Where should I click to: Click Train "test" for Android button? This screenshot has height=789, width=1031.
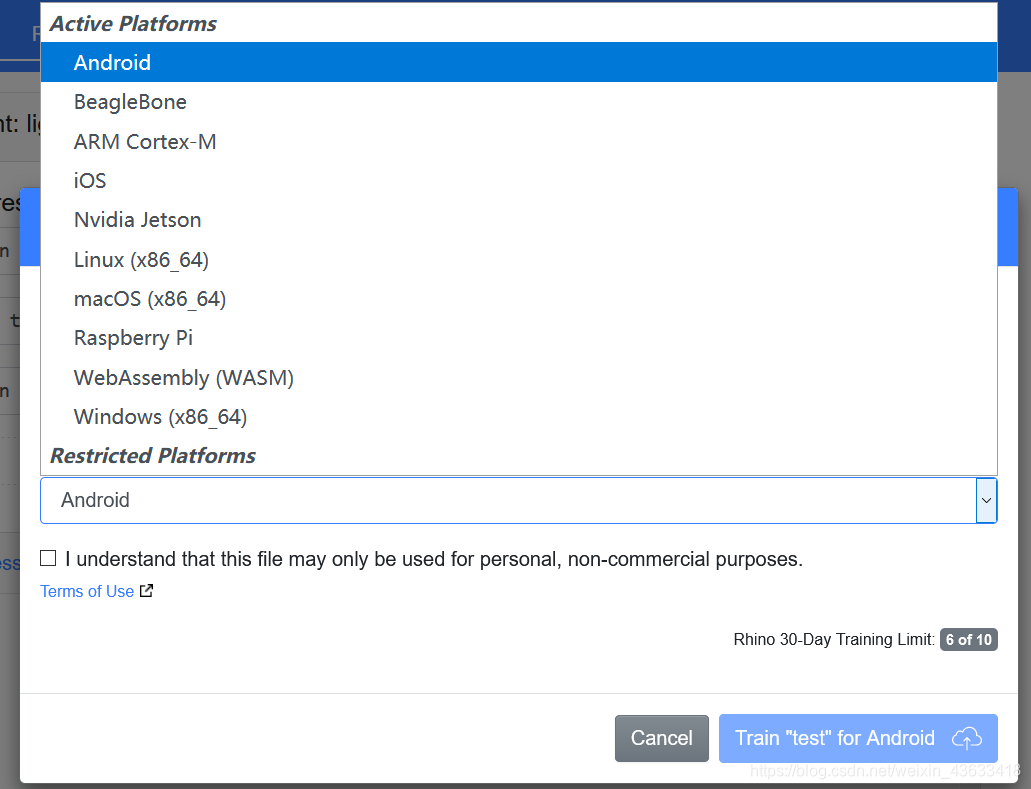pos(858,738)
